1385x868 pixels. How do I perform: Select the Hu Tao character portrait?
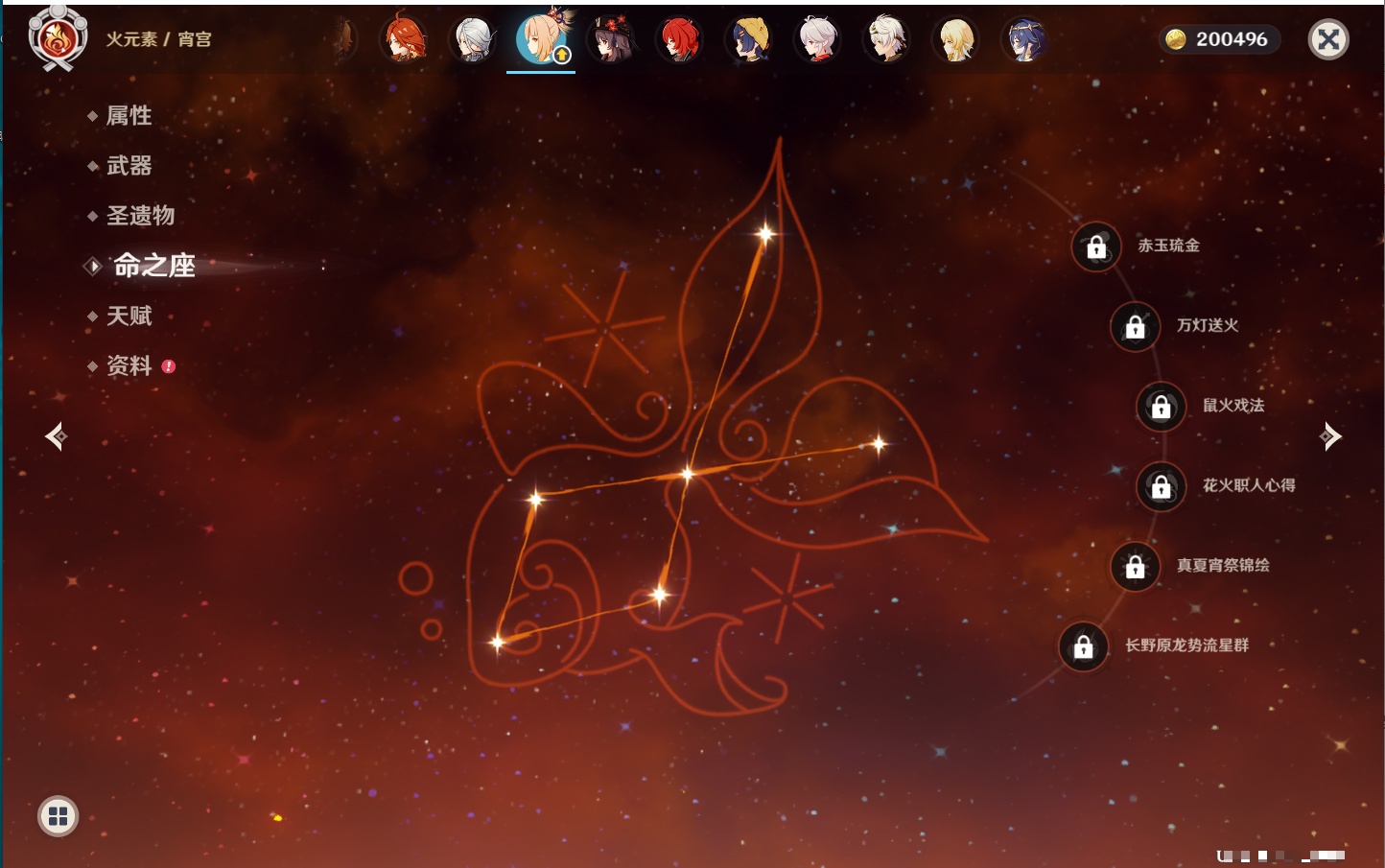click(611, 40)
